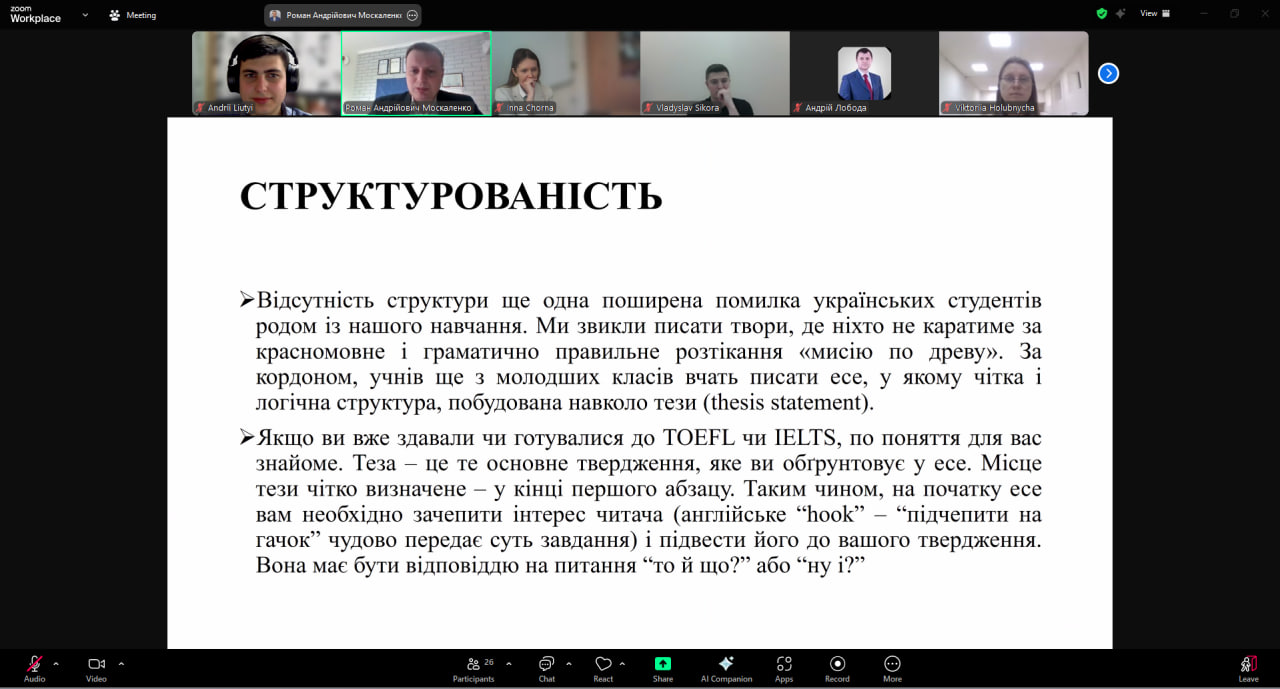Open the Chat panel
The width and height of the screenshot is (1280, 689).
tap(547, 668)
